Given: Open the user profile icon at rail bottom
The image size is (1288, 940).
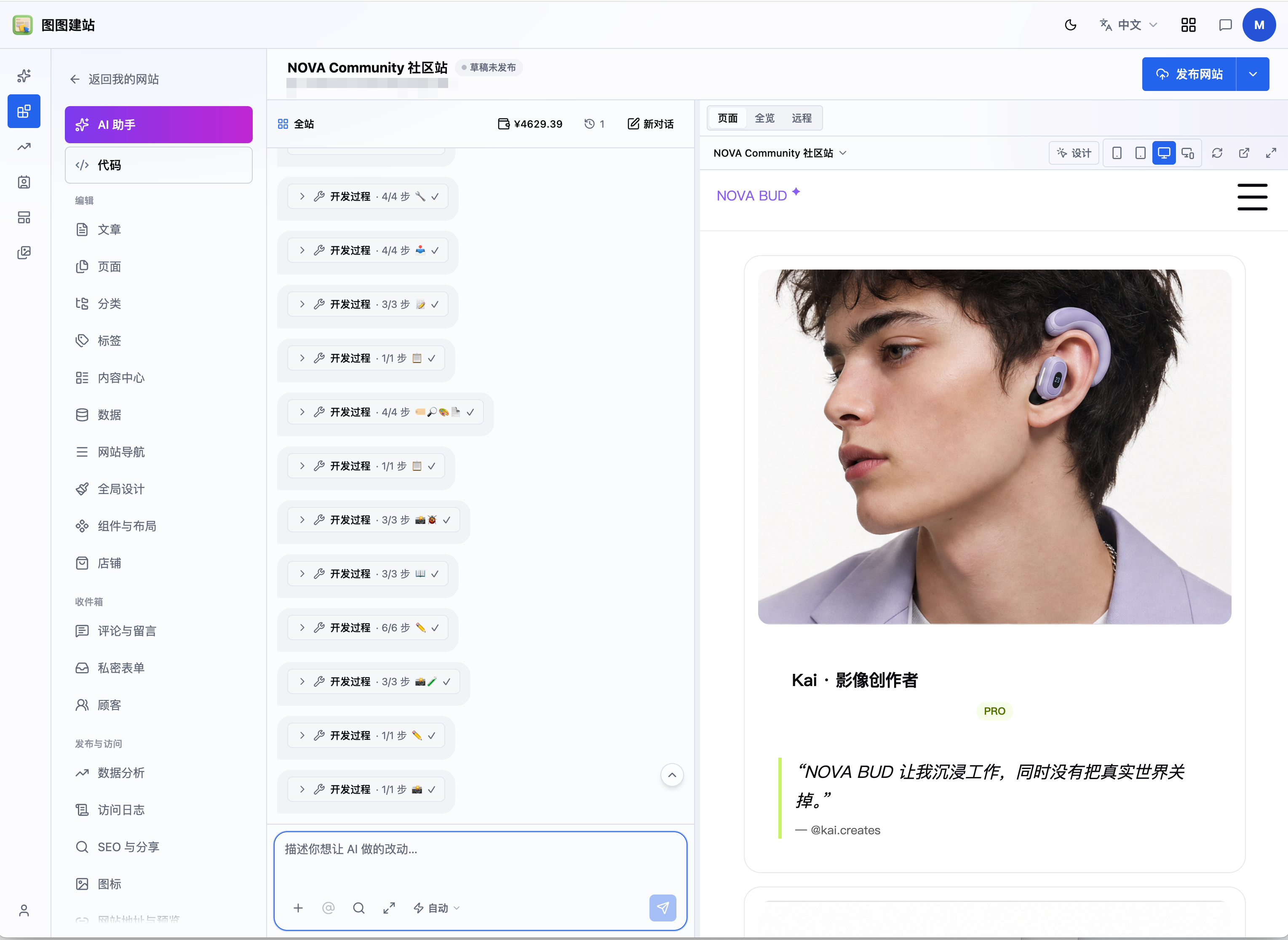Looking at the screenshot, I should 24,911.
